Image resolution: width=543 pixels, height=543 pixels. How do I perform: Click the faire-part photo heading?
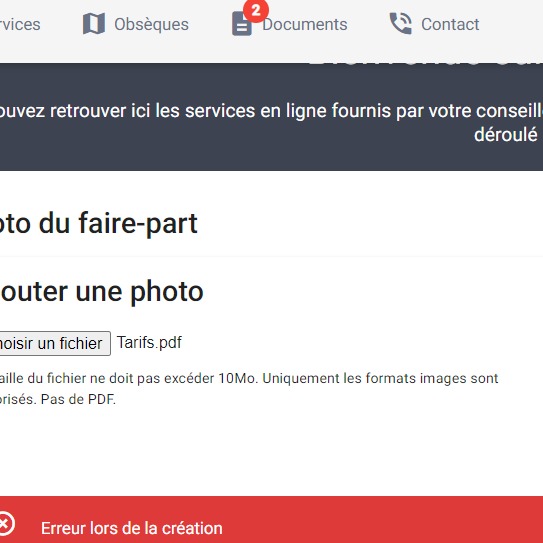coord(99,223)
